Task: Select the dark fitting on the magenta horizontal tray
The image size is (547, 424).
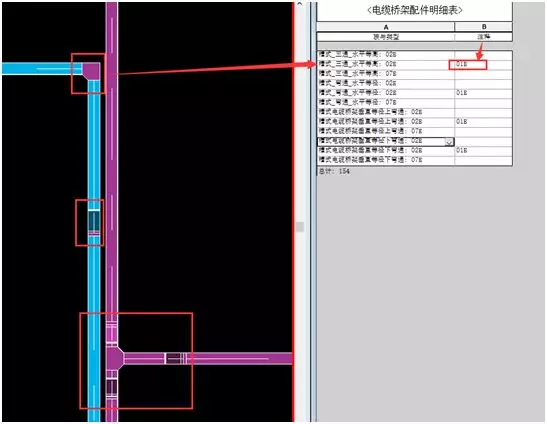Action: coord(173,358)
